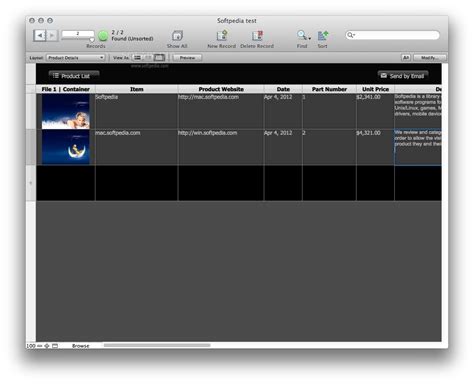Toggle the status toolbar icon at bottom
Viewport: 474px width, 384px height.
tap(55, 346)
